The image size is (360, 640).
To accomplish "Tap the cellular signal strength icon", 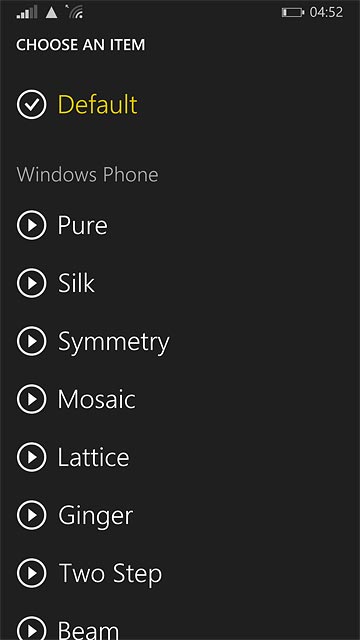I will 27,12.
